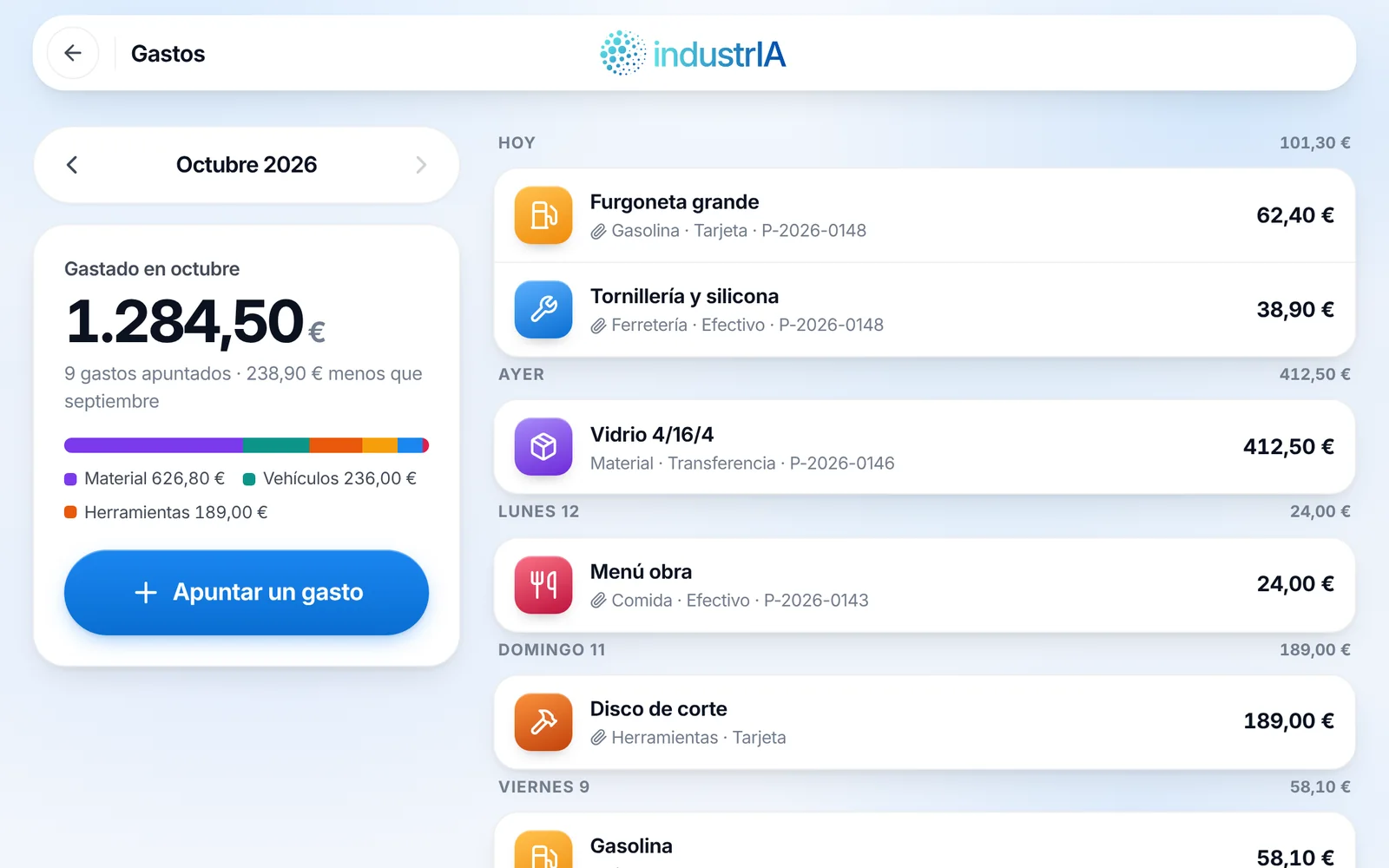Go to the previous month
Screen dimensions: 1389x868
72,165
